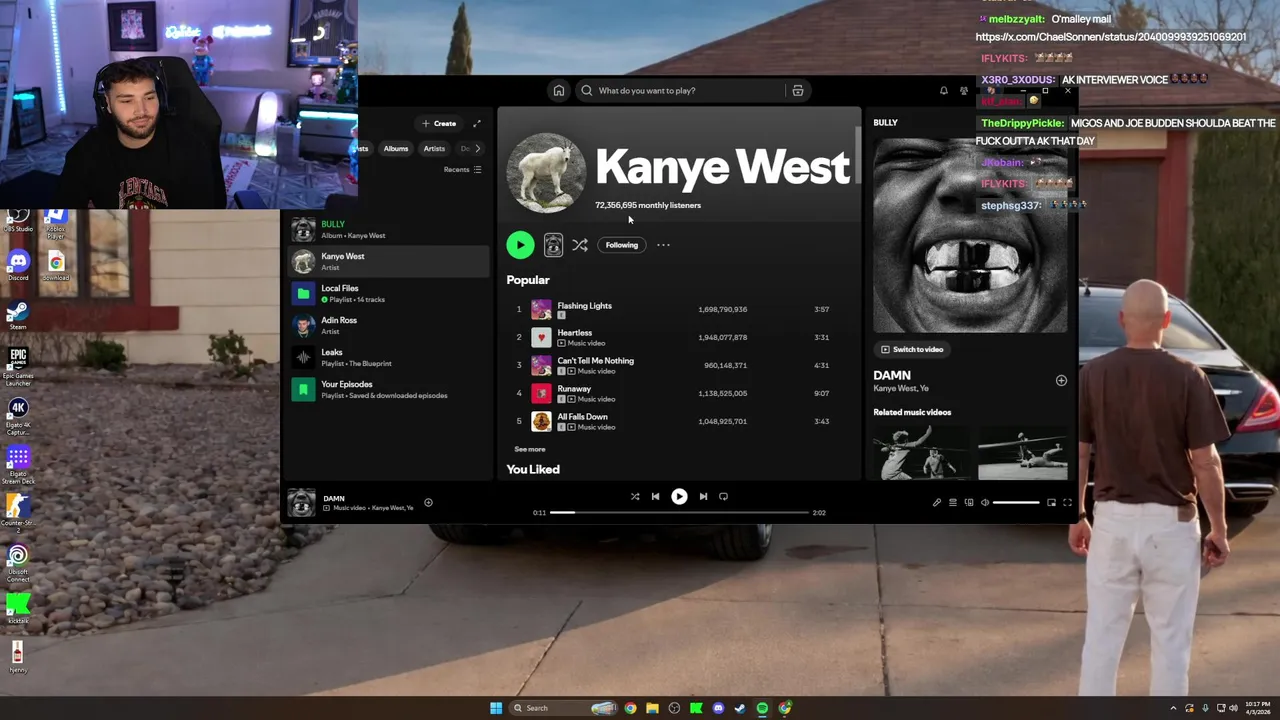Click the Kanye West artist profile picture
Image resolution: width=1280 pixels, height=720 pixels.
point(546,173)
